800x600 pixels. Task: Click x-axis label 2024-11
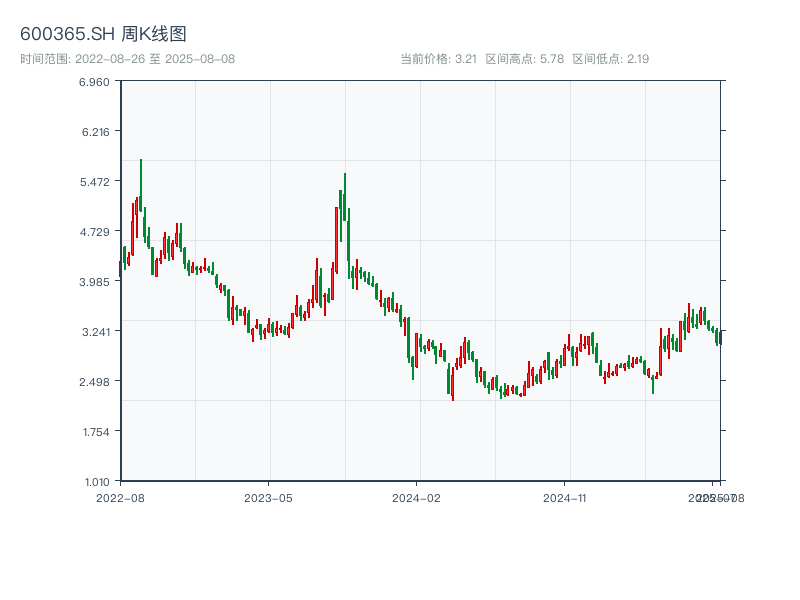(565, 498)
